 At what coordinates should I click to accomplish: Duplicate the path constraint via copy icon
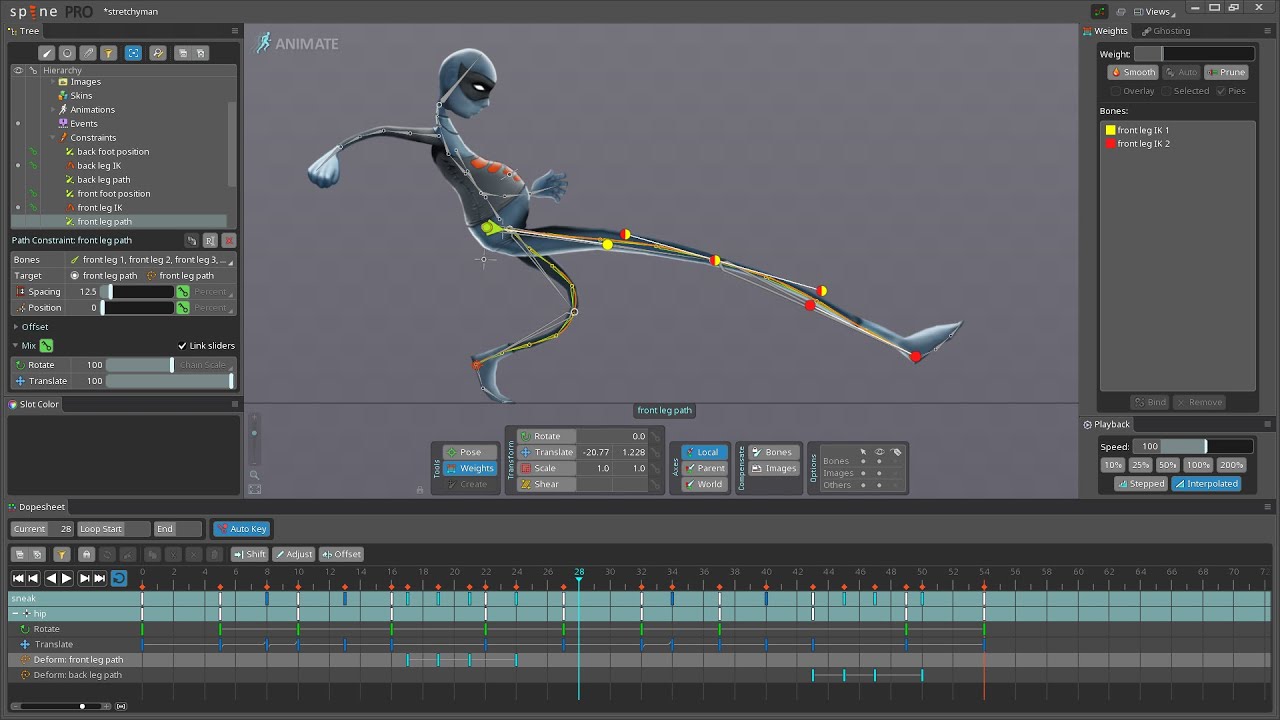191,241
